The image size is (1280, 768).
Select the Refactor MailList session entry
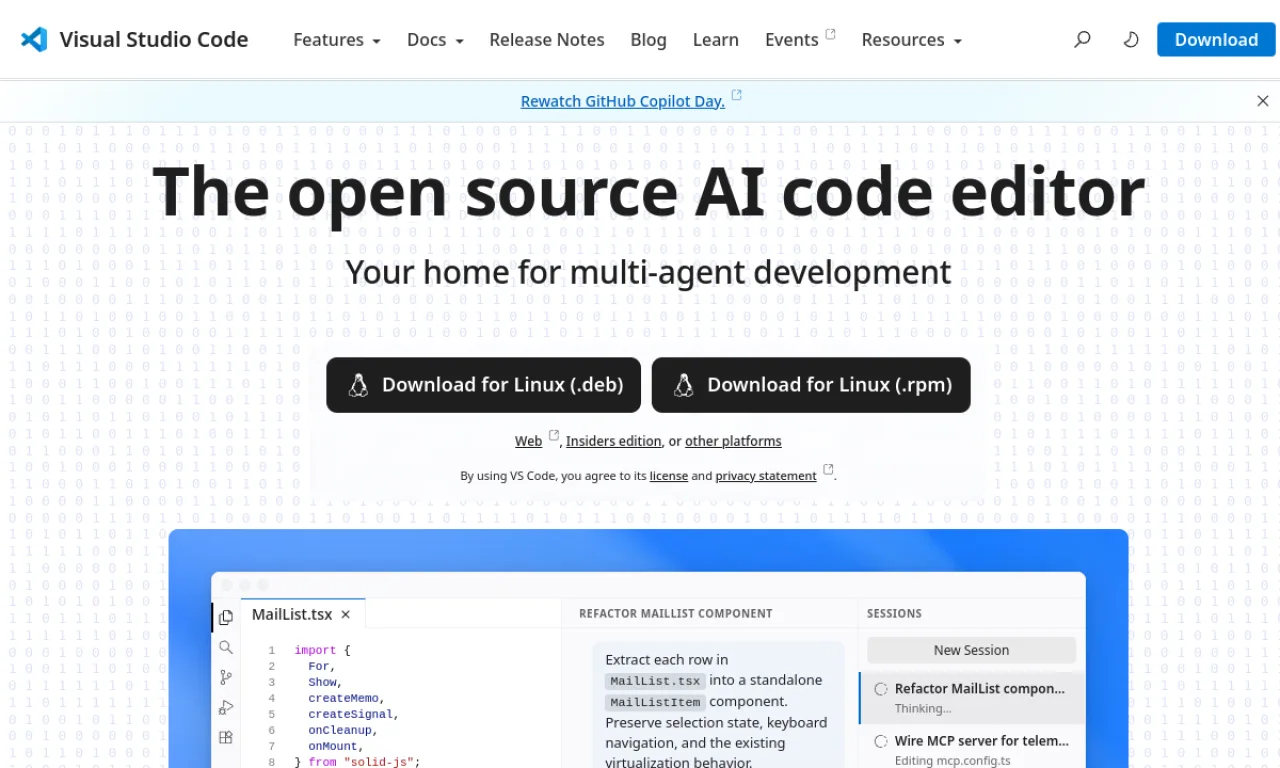pyautogui.click(x=971, y=698)
